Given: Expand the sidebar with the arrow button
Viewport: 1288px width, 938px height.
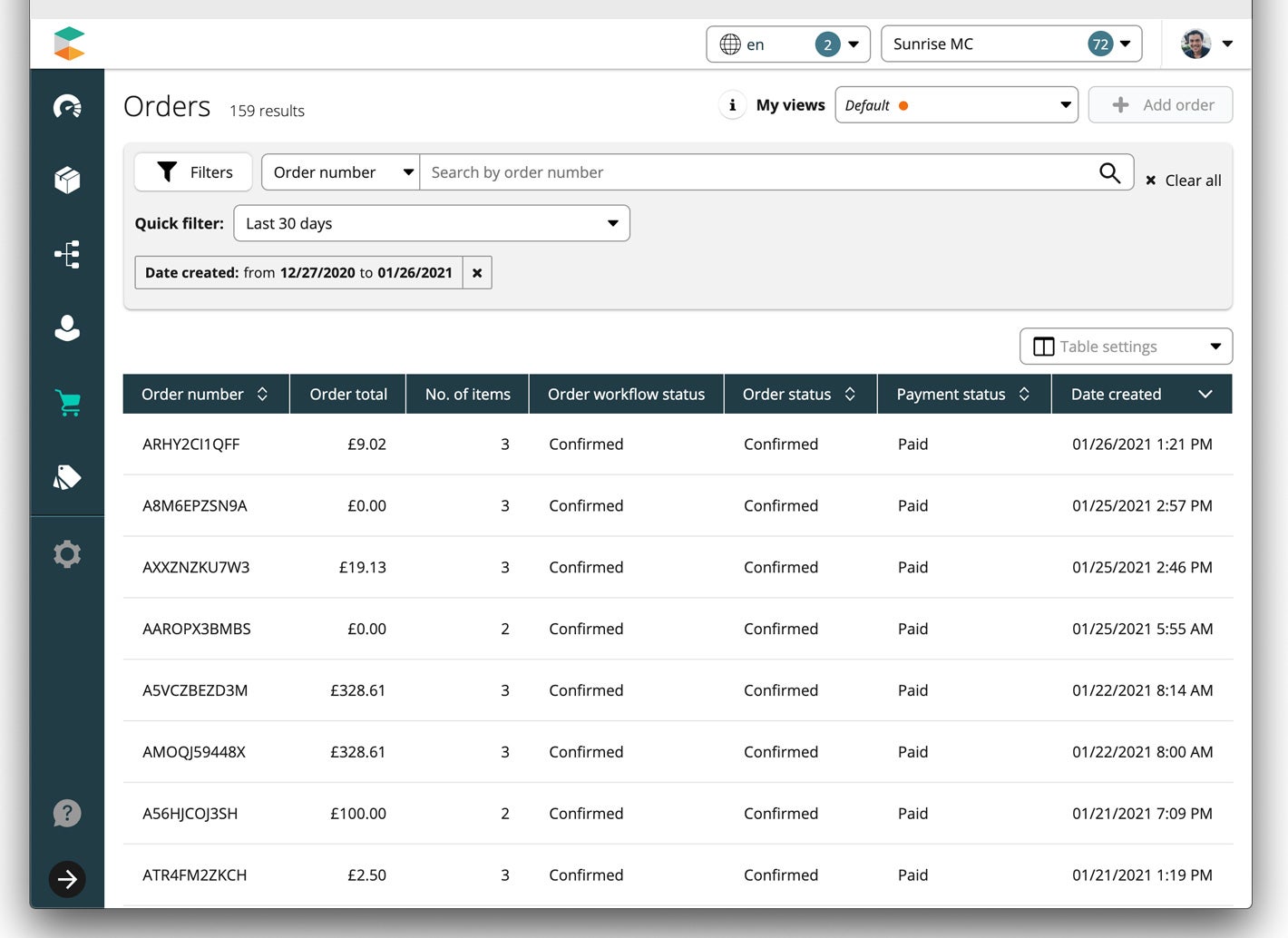Looking at the screenshot, I should point(67,879).
